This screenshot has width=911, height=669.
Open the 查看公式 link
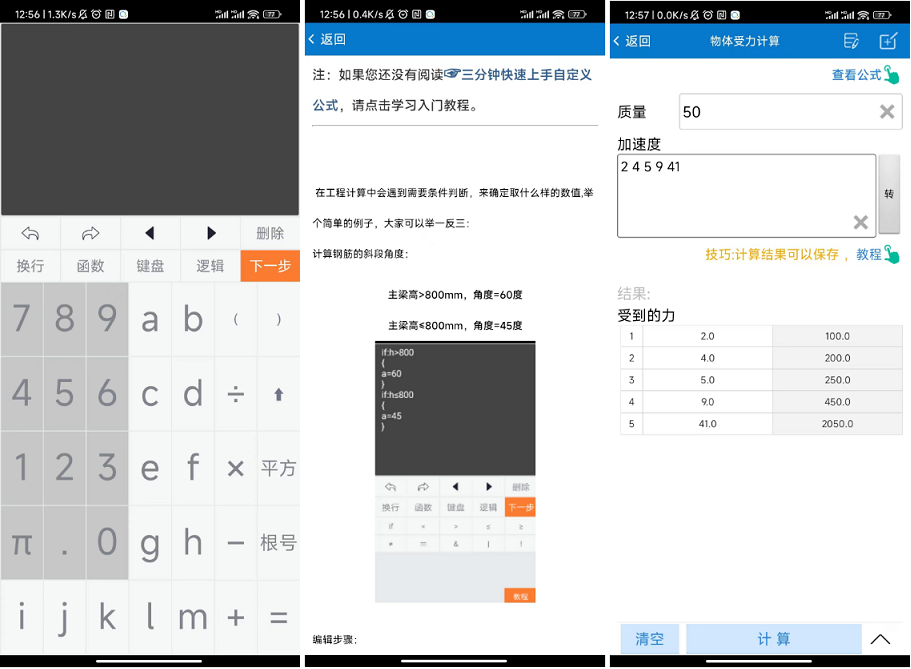coord(857,75)
